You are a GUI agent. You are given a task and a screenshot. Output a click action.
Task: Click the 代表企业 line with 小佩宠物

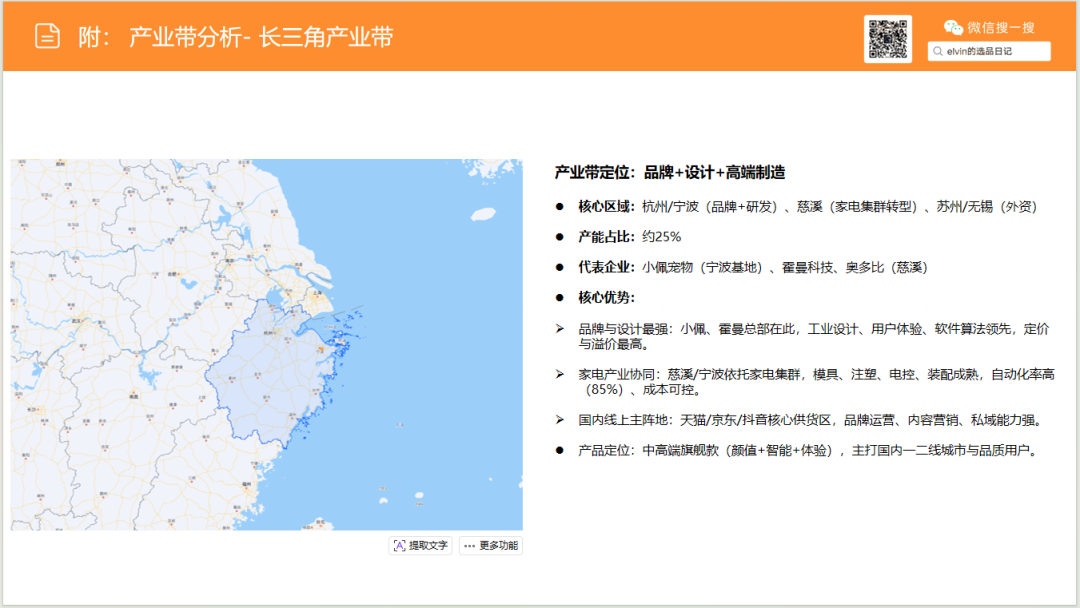[753, 267]
